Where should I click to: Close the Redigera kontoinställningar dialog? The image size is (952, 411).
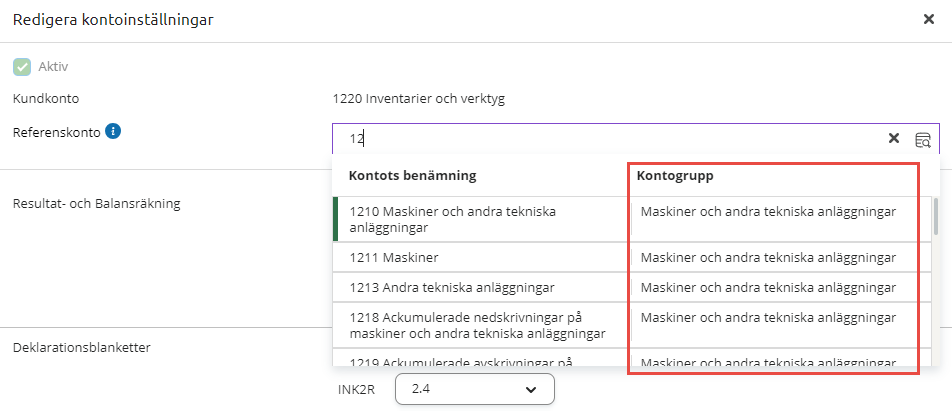[928, 19]
